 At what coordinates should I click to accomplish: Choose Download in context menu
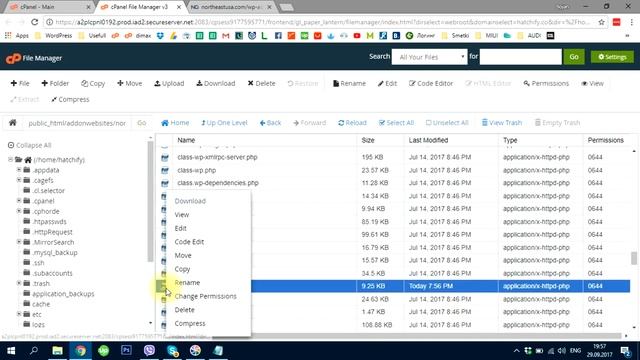point(190,201)
